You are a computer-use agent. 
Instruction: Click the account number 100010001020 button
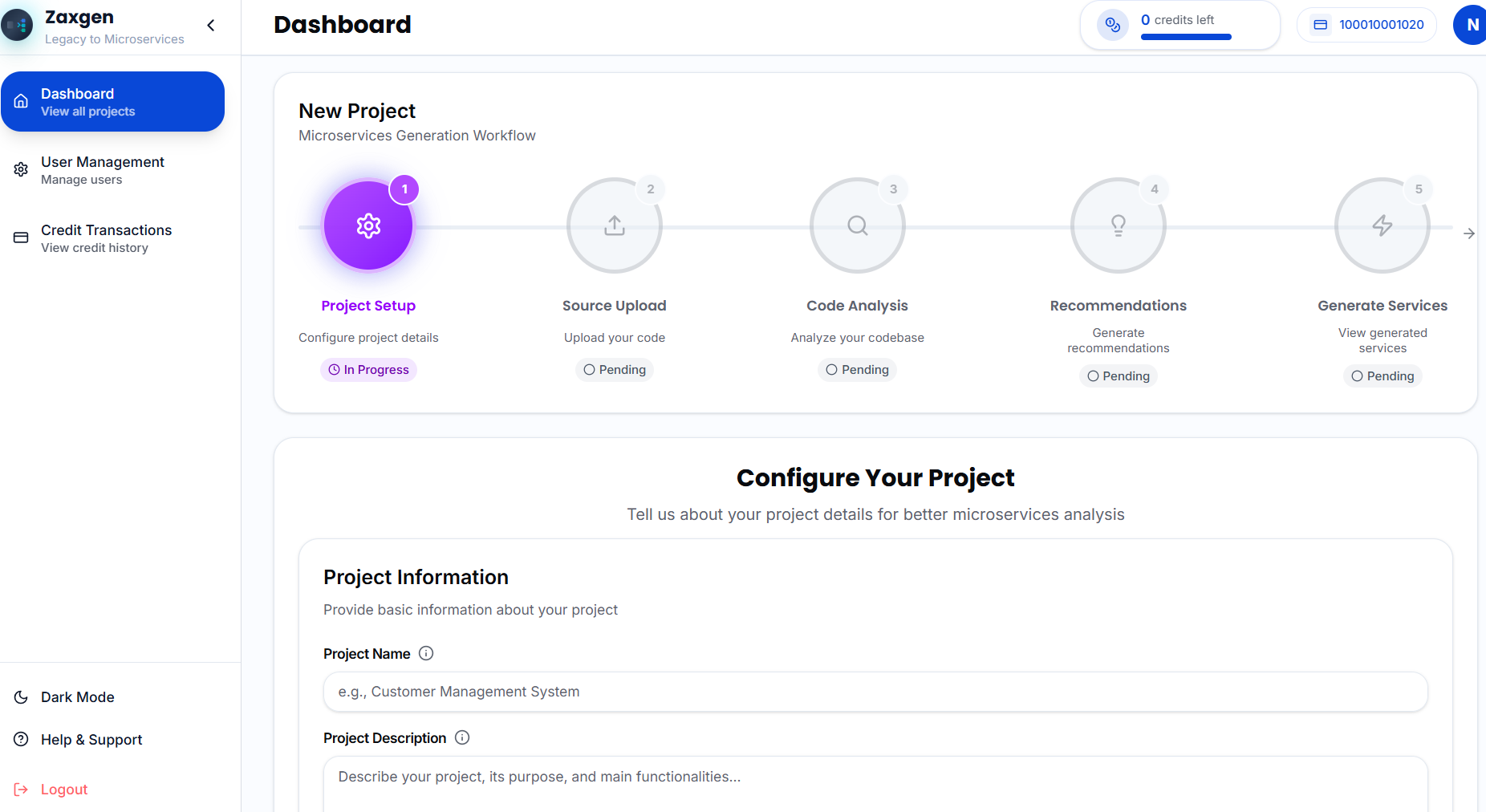[x=1367, y=25]
